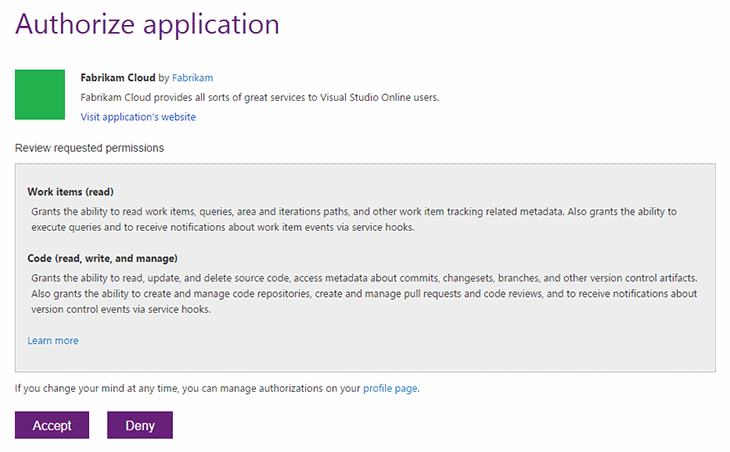
Task: Visit application's website link
Action: [x=138, y=117]
